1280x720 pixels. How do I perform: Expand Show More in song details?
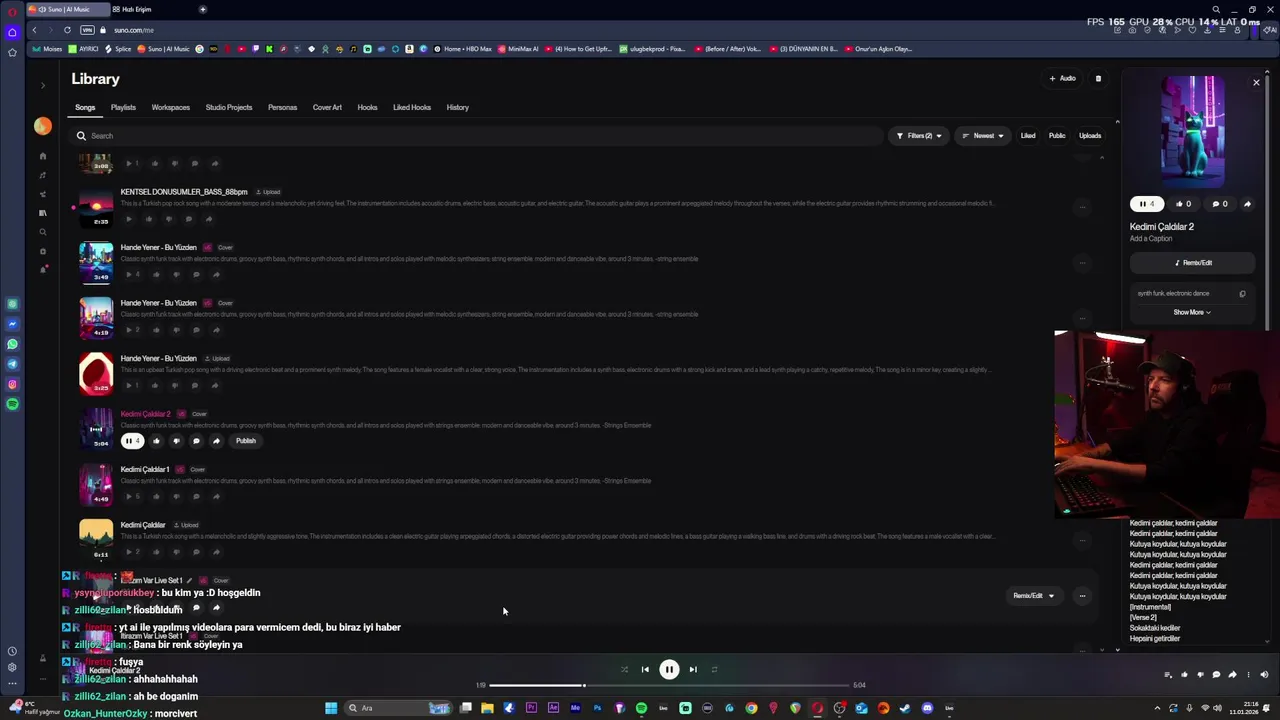1192,312
